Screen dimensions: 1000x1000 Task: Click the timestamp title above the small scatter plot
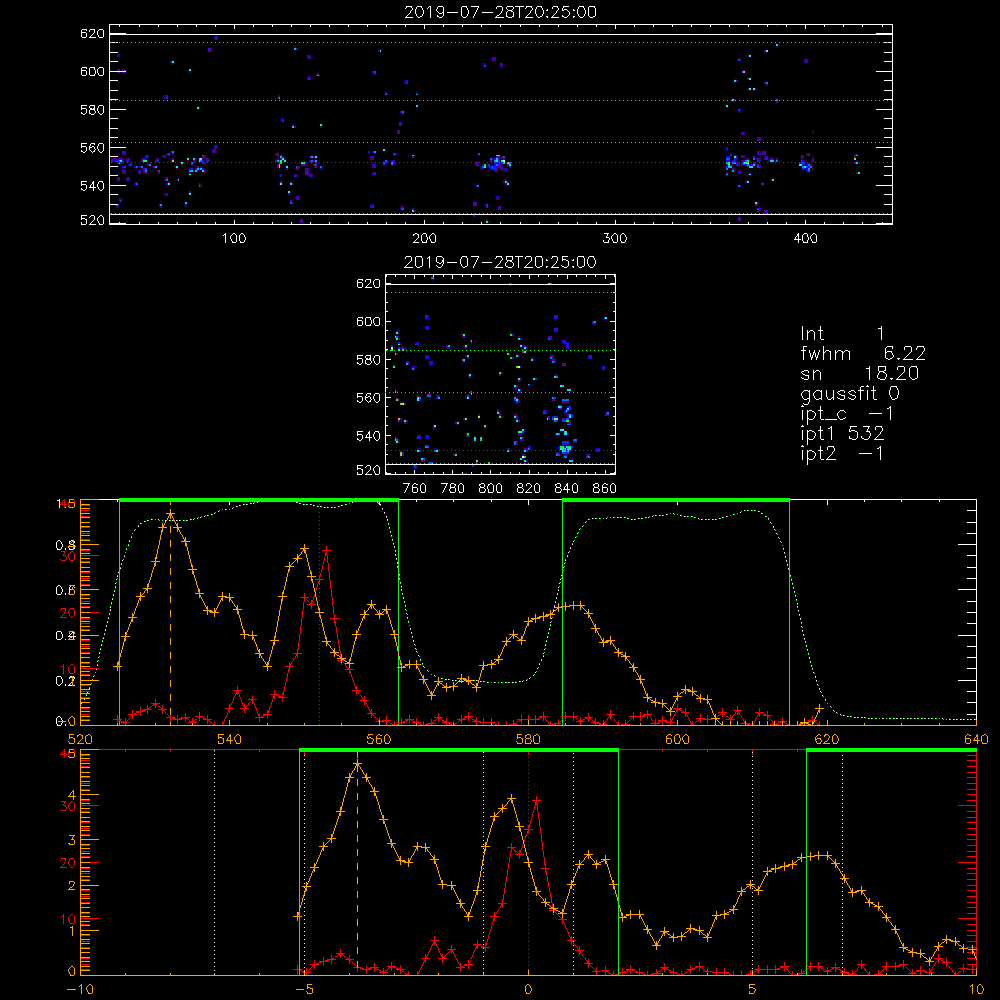pyautogui.click(x=500, y=262)
